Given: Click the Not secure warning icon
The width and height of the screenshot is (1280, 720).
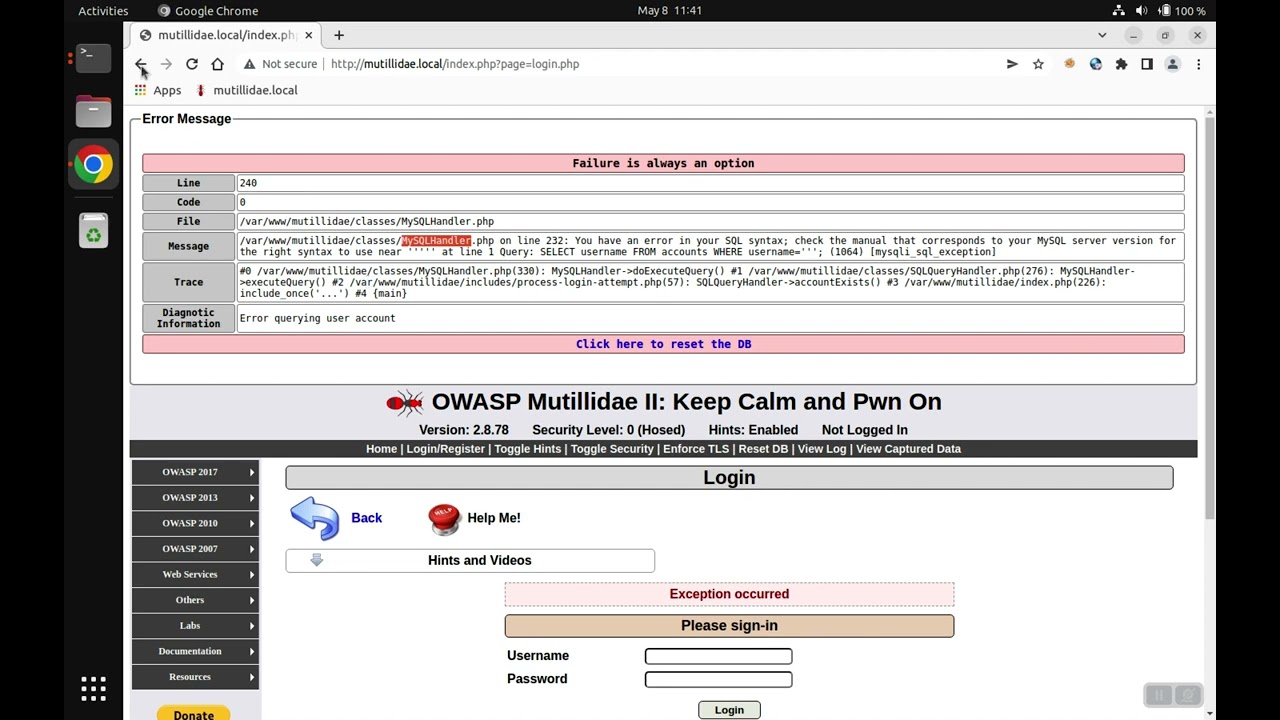Looking at the screenshot, I should 249,64.
